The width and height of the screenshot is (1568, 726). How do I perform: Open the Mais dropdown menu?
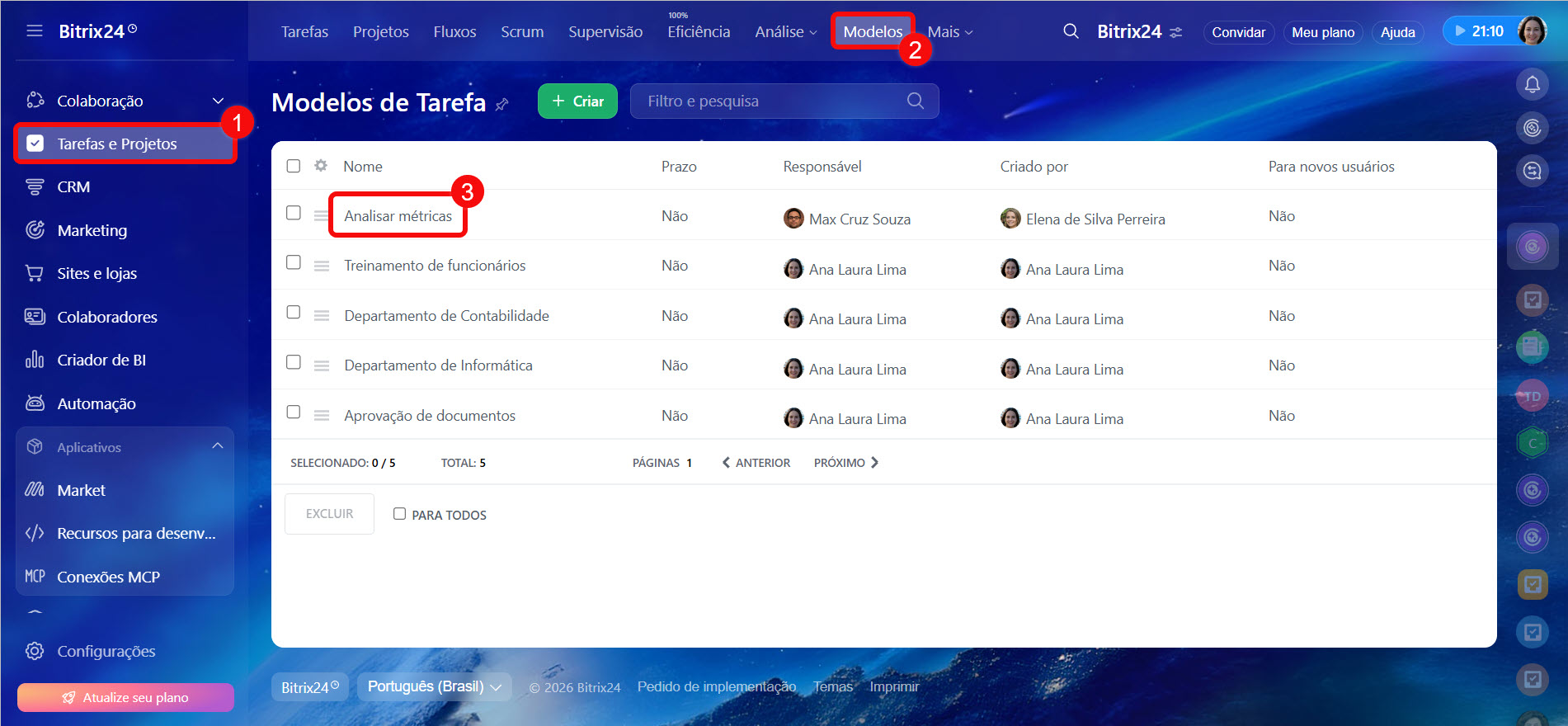(949, 31)
